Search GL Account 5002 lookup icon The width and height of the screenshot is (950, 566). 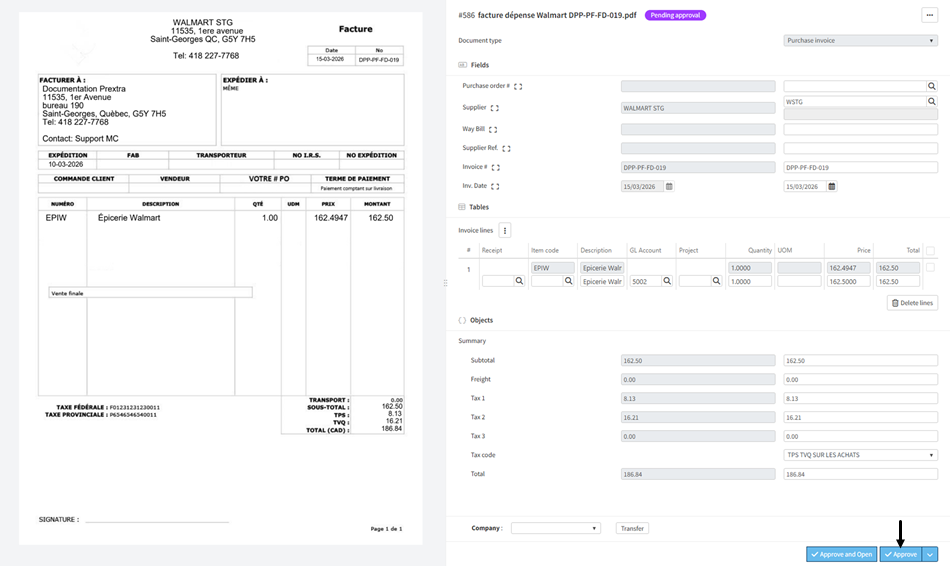coord(667,281)
